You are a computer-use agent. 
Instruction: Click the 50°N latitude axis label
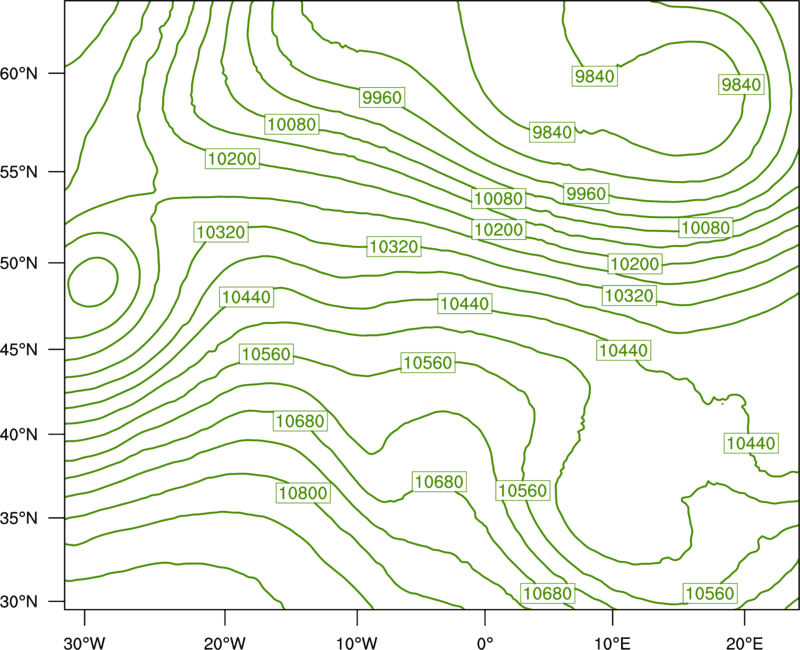tap(19, 263)
